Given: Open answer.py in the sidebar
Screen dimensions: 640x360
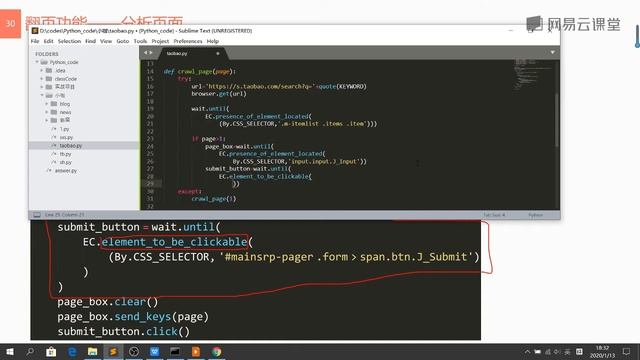Looking at the screenshot, I should pyautogui.click(x=66, y=171).
